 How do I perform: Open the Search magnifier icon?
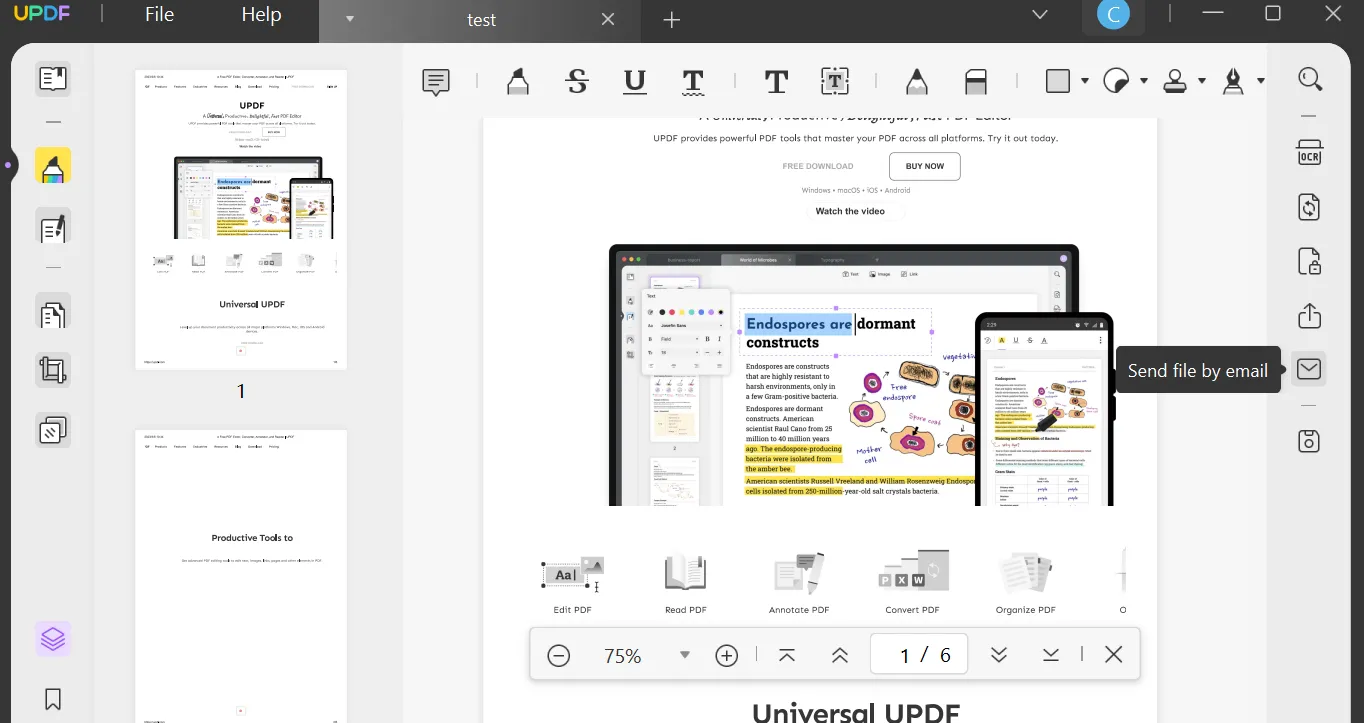[1309, 79]
